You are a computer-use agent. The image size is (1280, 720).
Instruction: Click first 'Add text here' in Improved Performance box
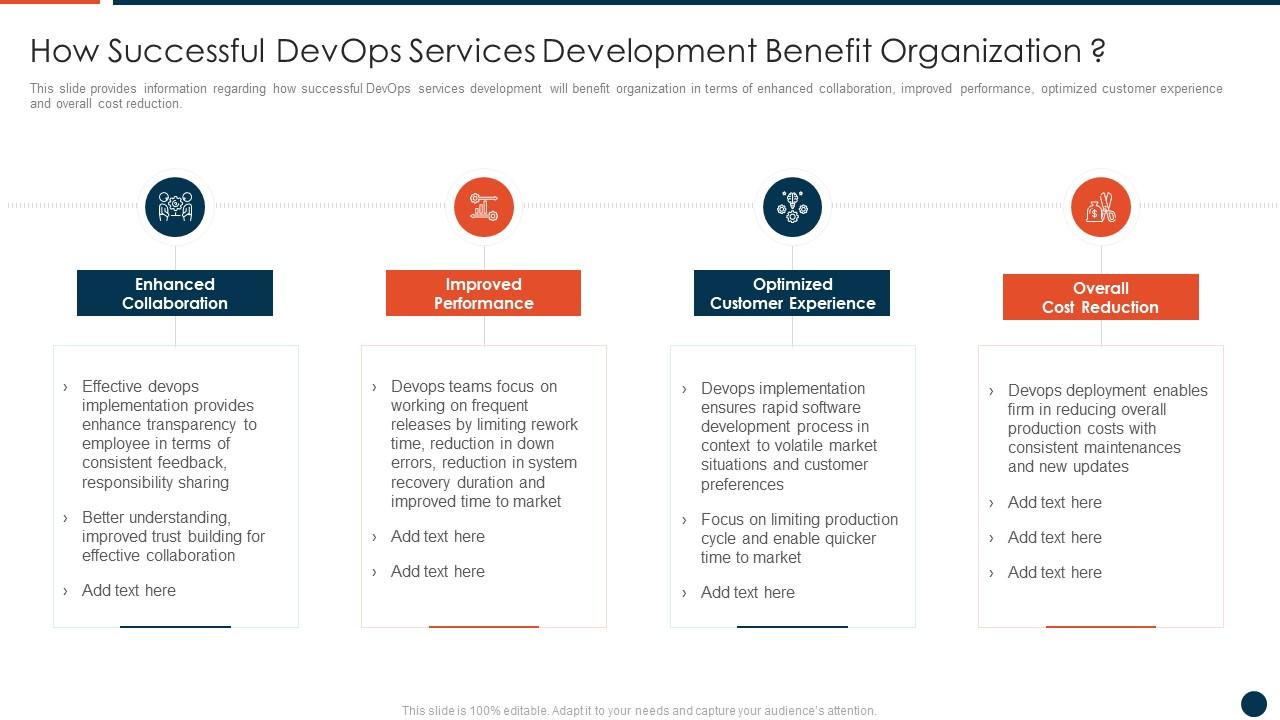tap(437, 536)
